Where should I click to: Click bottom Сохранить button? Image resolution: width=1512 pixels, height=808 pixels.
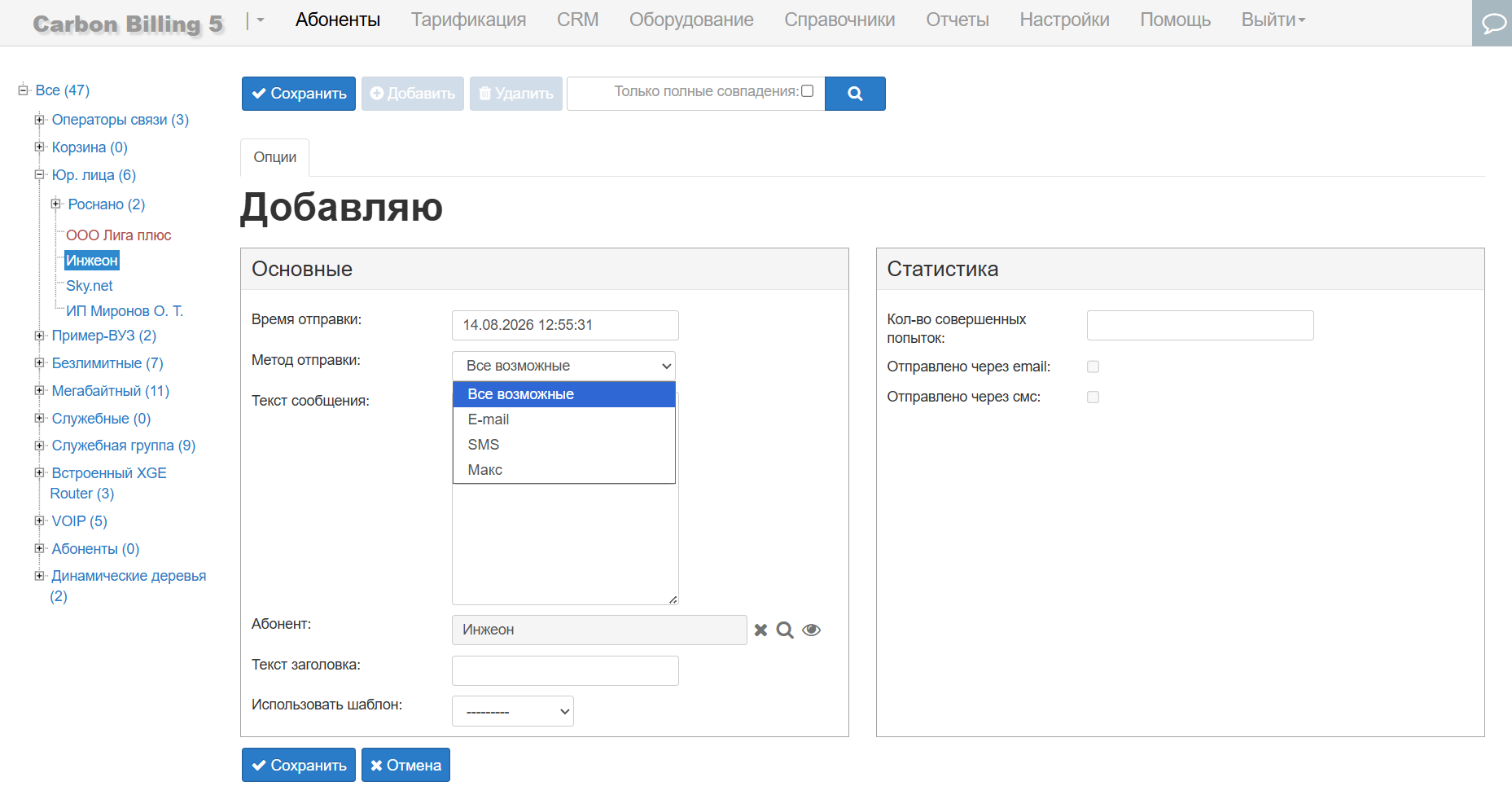point(299,765)
